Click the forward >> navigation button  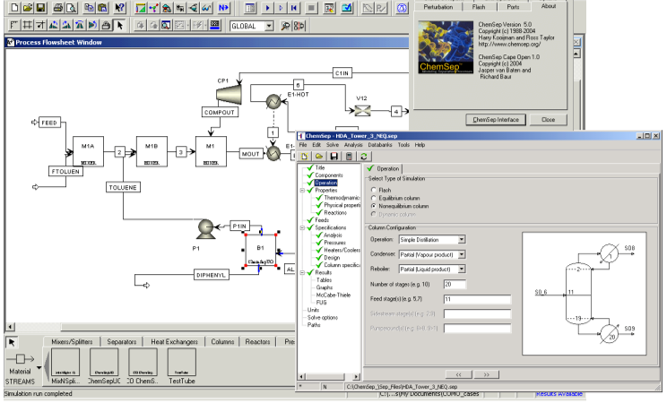click(486, 374)
